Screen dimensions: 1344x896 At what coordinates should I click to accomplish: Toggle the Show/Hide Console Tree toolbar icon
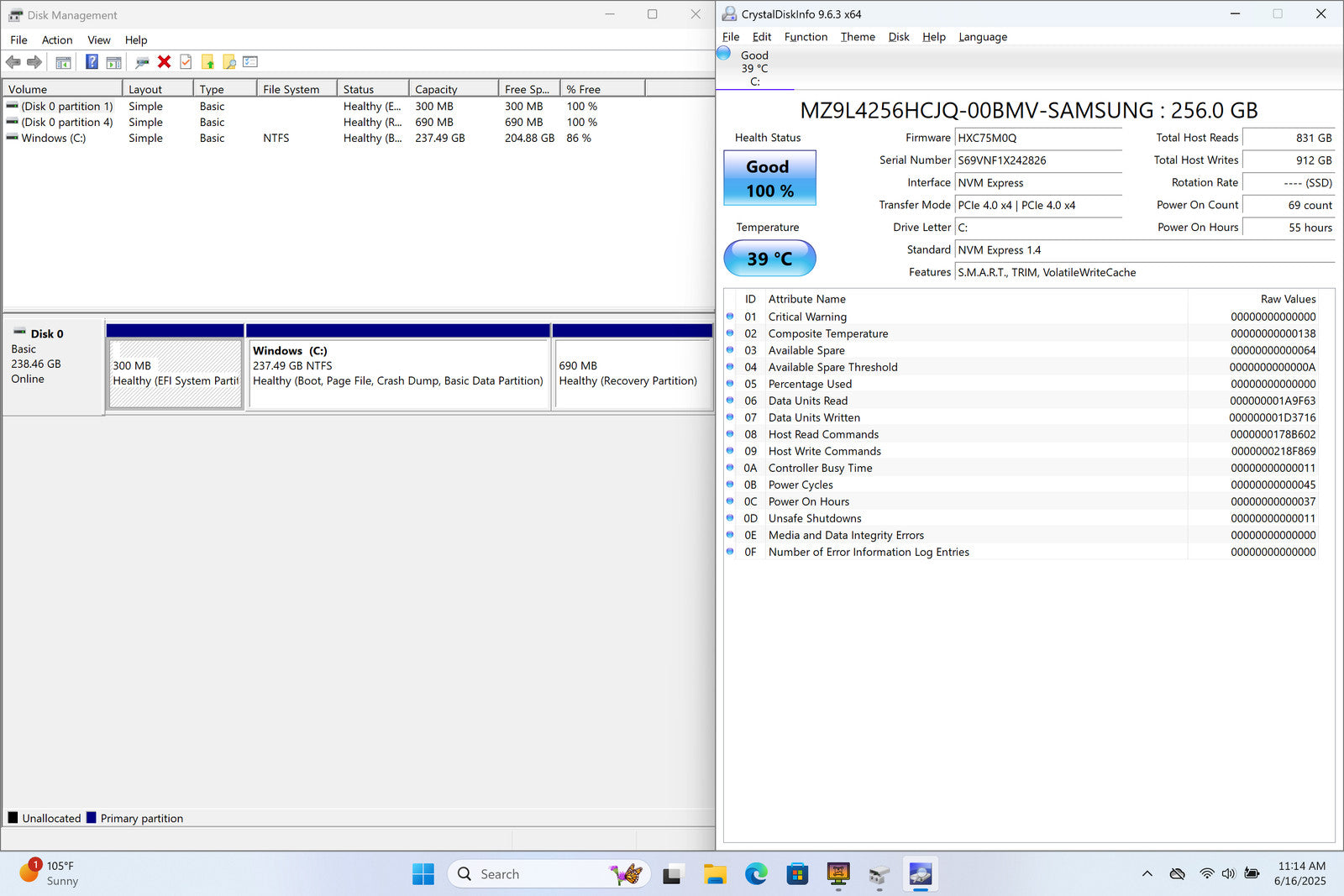[x=63, y=62]
